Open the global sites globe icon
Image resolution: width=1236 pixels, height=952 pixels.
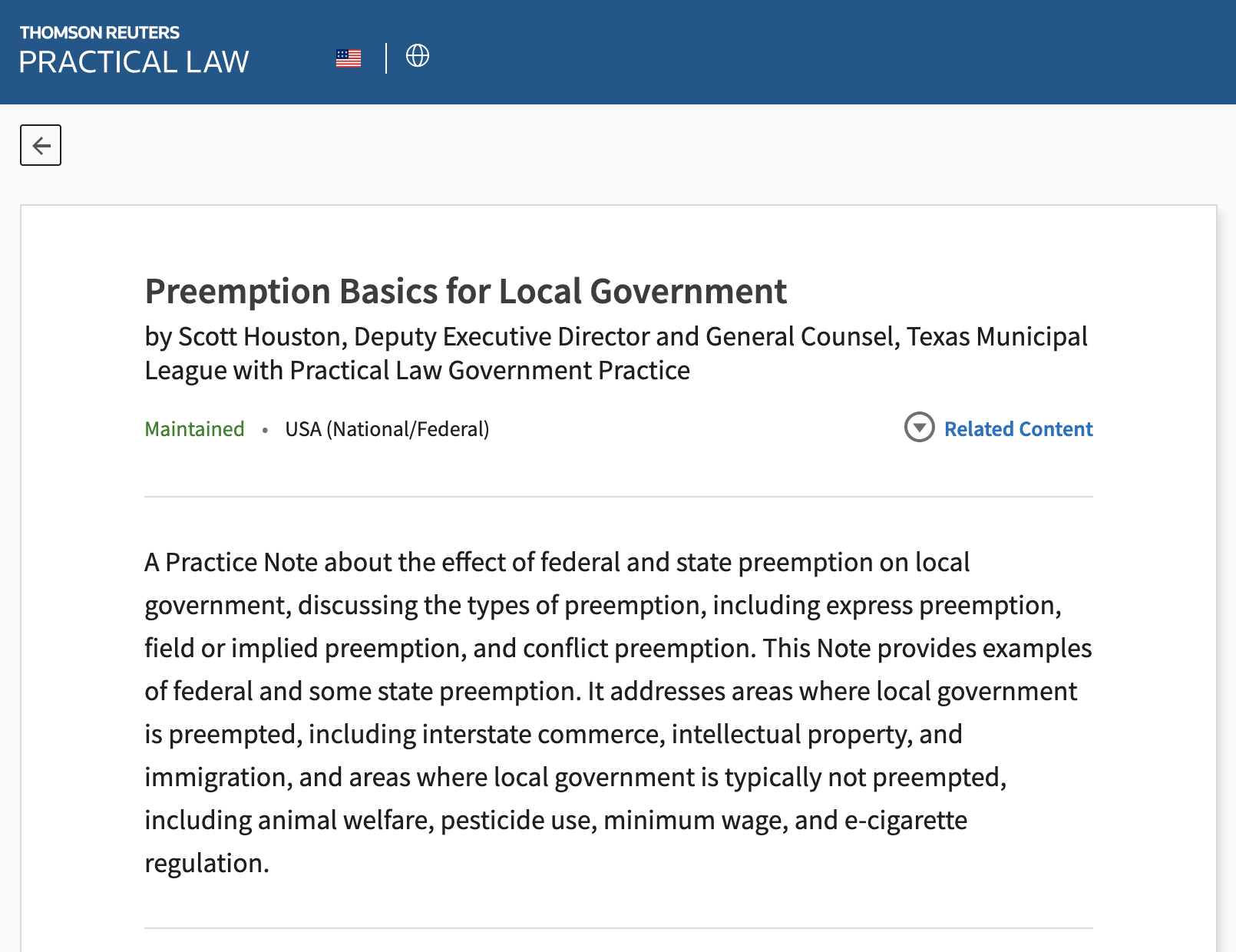[x=418, y=56]
